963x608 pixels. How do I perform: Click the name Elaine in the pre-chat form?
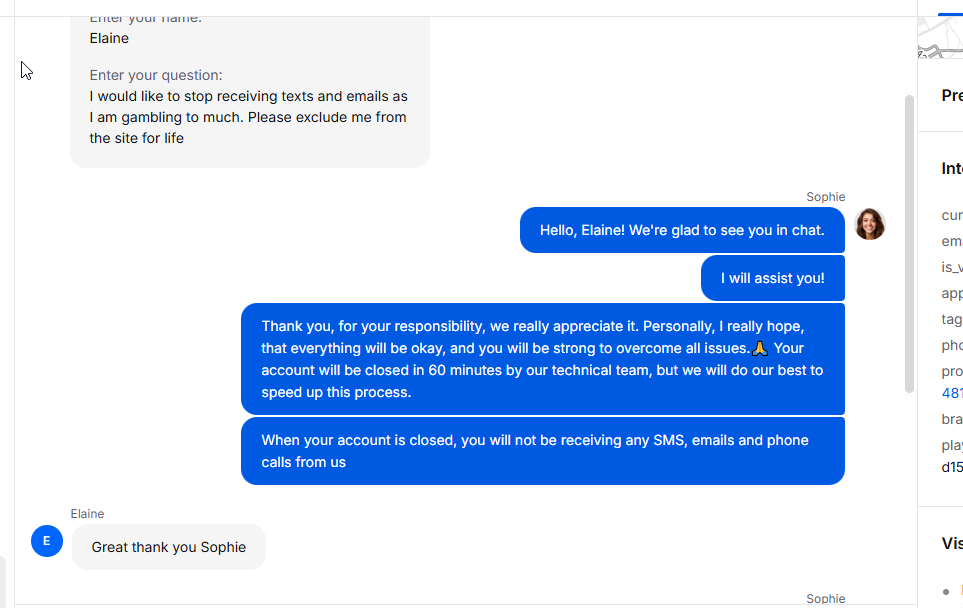coord(109,38)
